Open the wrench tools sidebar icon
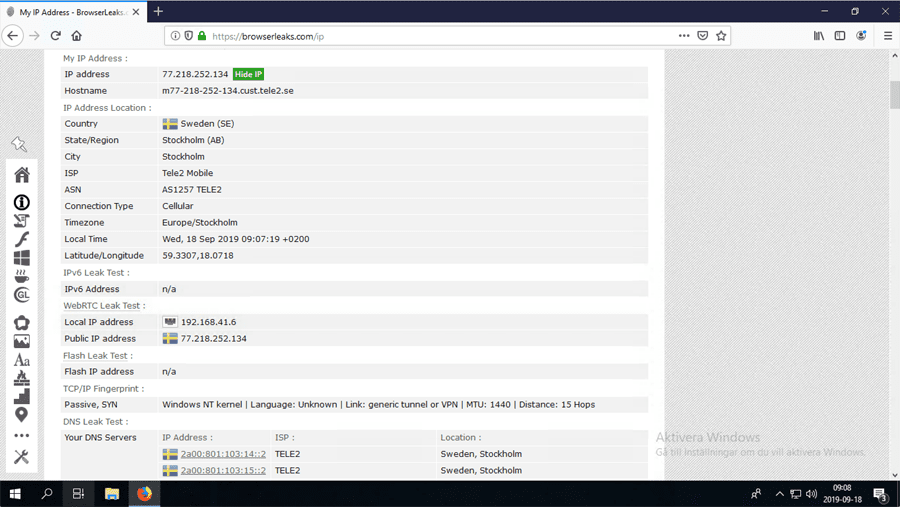Image resolution: width=900 pixels, height=507 pixels. [22, 456]
